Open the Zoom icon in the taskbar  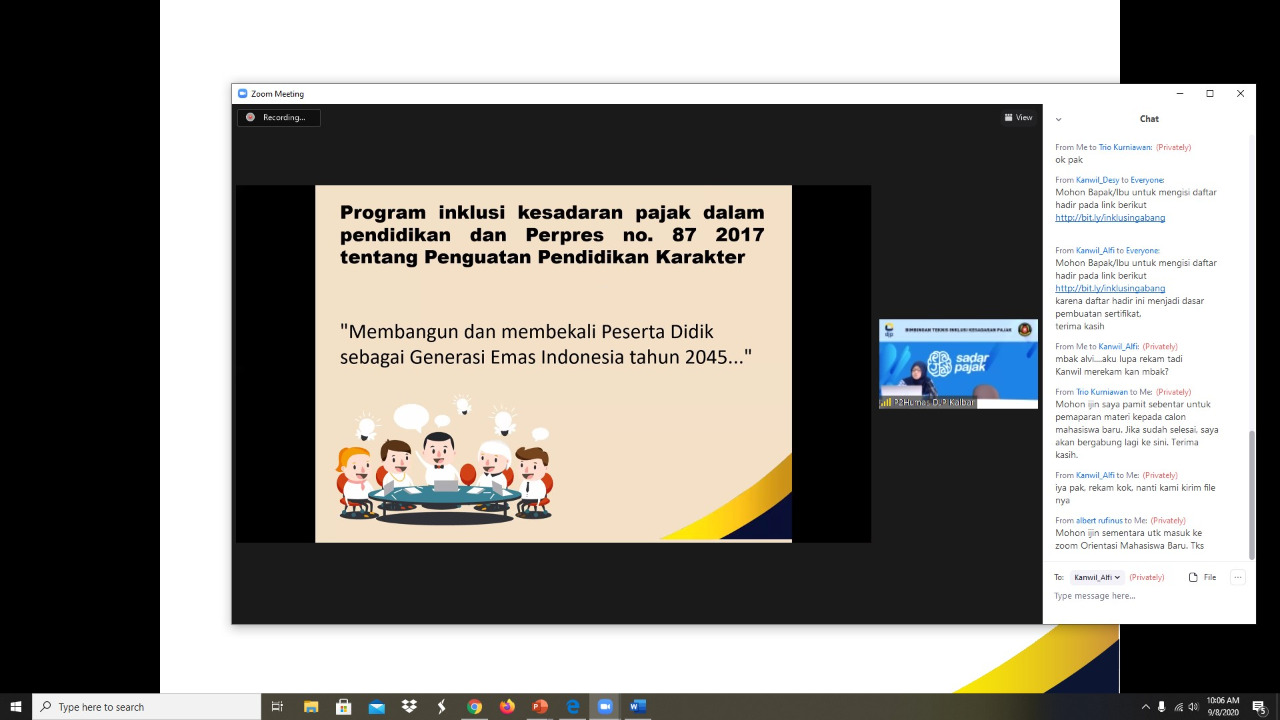pos(605,707)
